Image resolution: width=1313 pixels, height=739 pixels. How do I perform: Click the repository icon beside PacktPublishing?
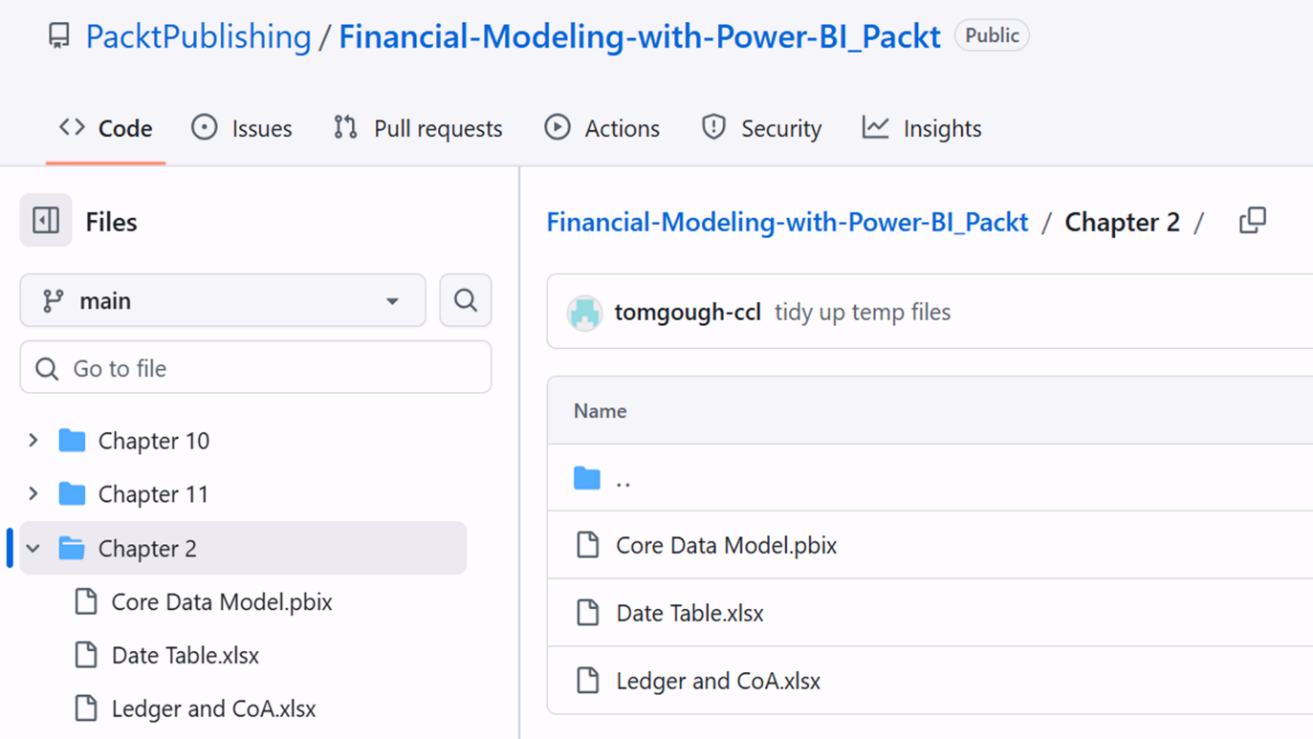point(59,37)
